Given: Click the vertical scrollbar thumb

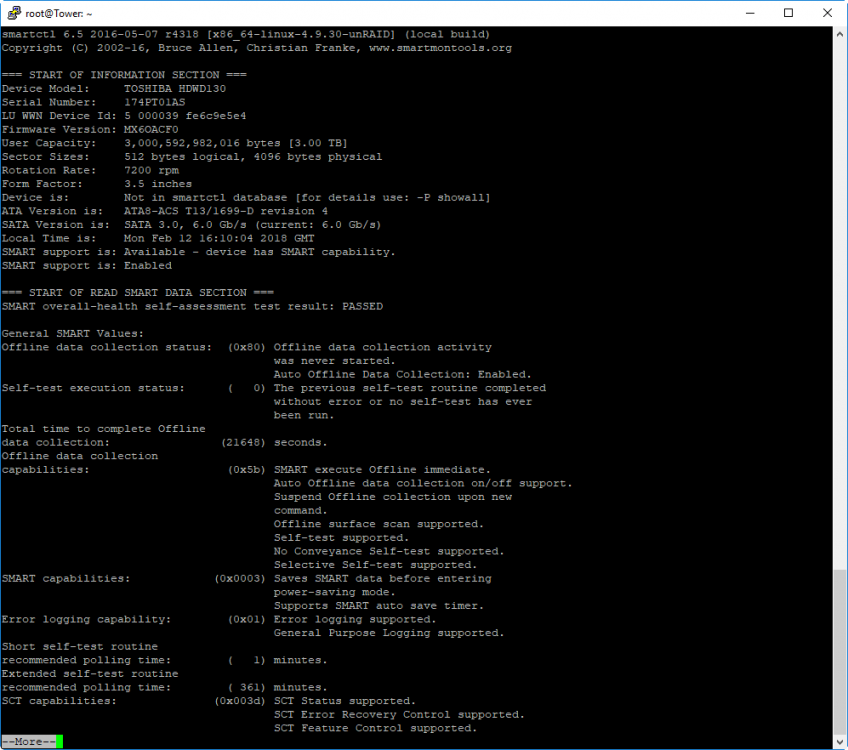Looking at the screenshot, I should pos(839,652).
